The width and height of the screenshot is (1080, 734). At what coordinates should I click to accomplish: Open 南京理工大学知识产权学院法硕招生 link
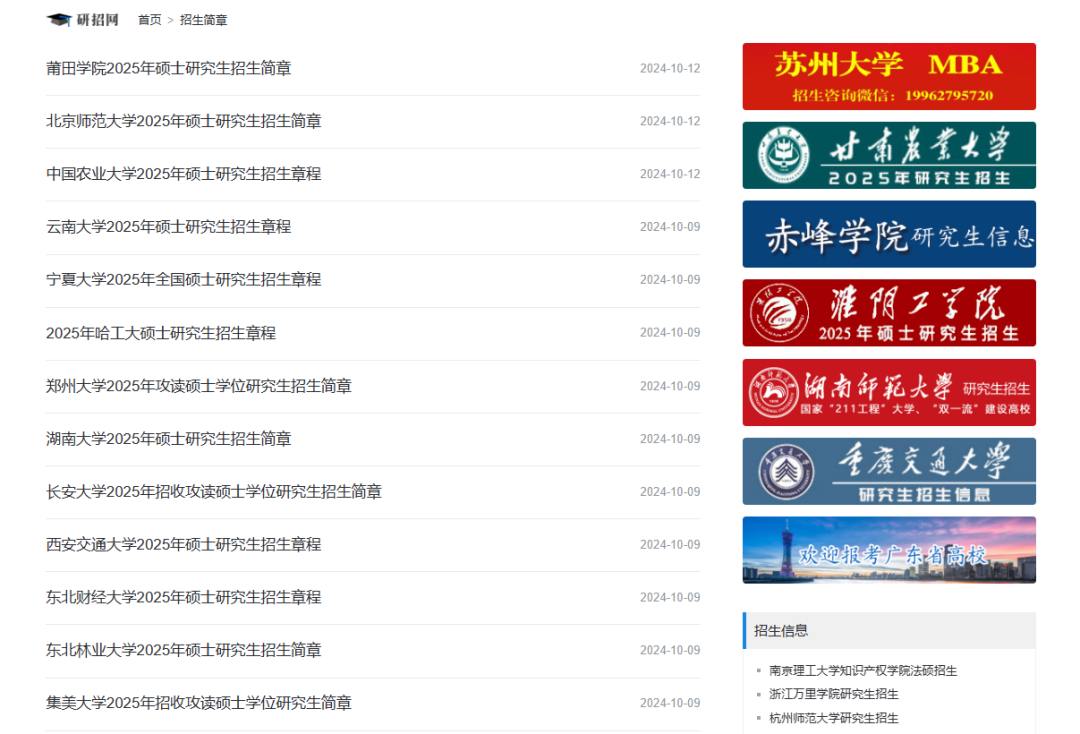(x=863, y=671)
